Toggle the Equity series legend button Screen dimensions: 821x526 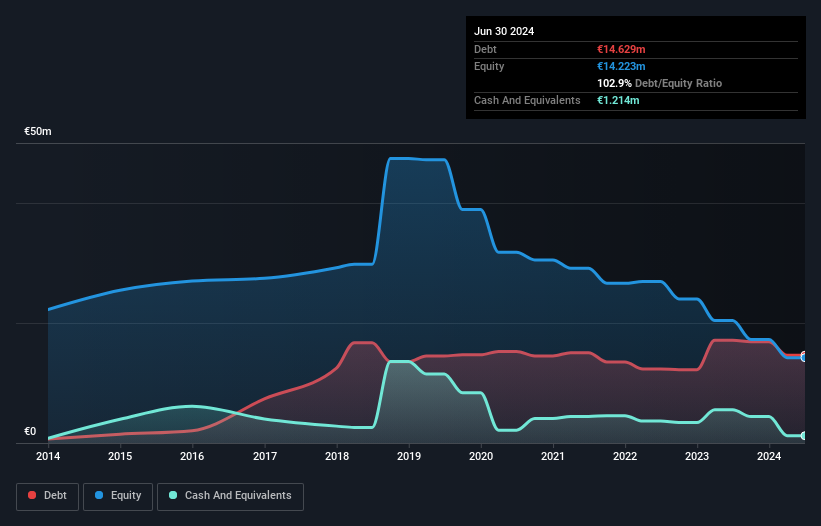(118, 496)
